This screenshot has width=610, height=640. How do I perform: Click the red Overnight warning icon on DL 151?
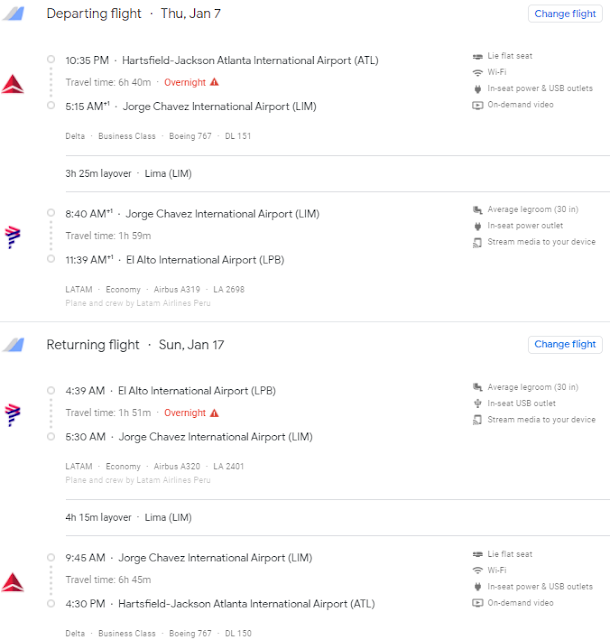coord(214,82)
